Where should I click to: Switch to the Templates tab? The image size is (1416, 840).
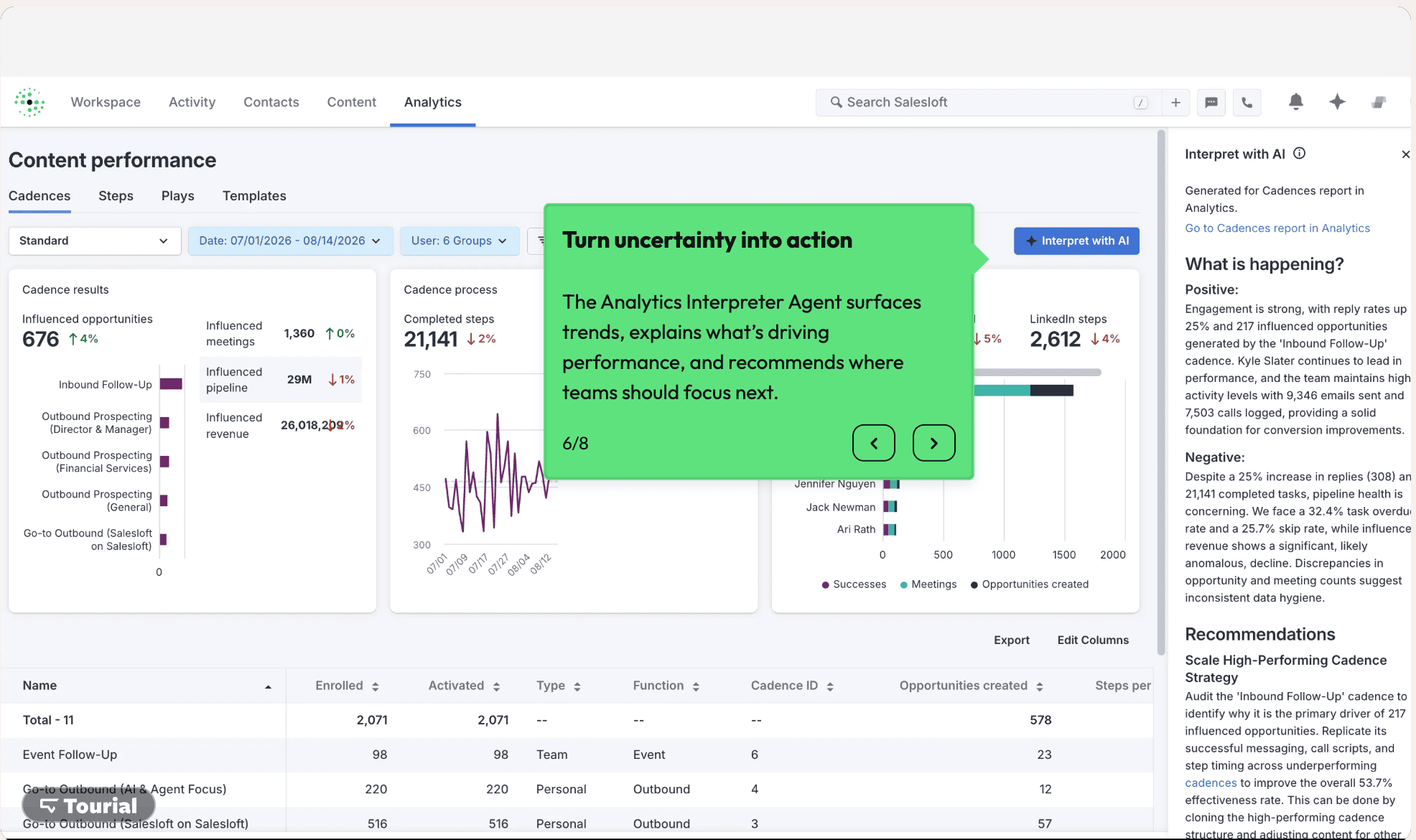[x=254, y=196]
